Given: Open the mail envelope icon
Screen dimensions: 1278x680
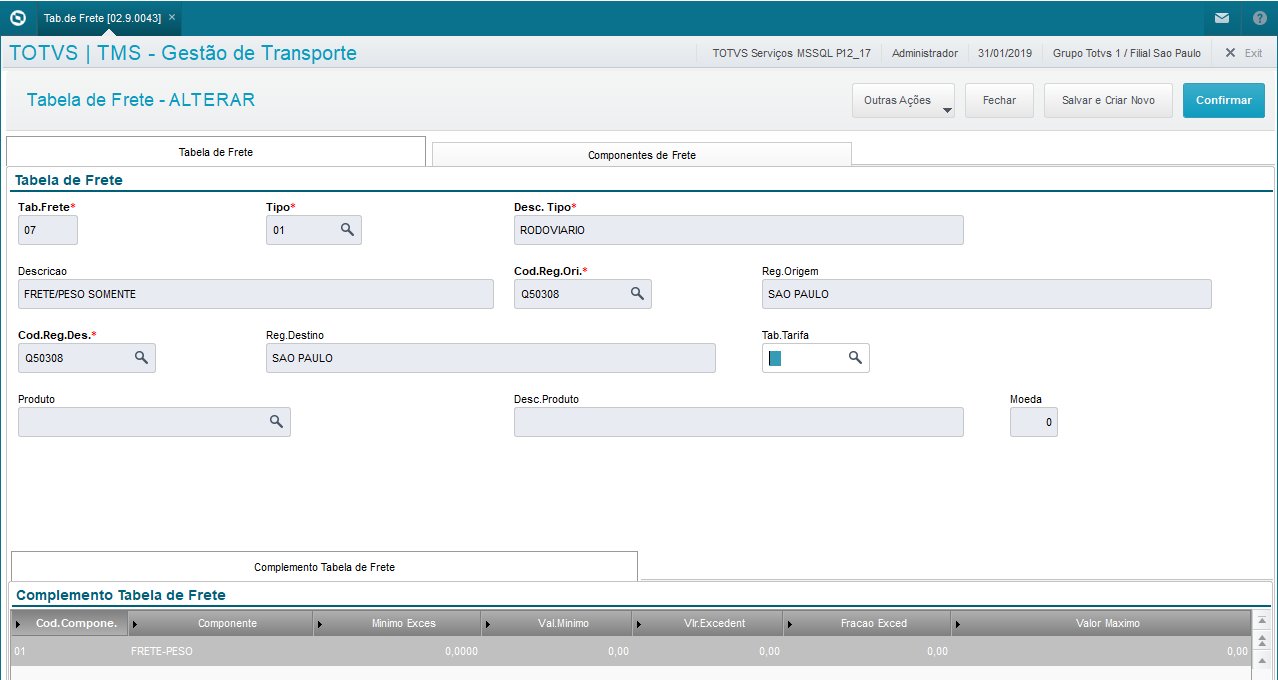Looking at the screenshot, I should point(1222,18).
